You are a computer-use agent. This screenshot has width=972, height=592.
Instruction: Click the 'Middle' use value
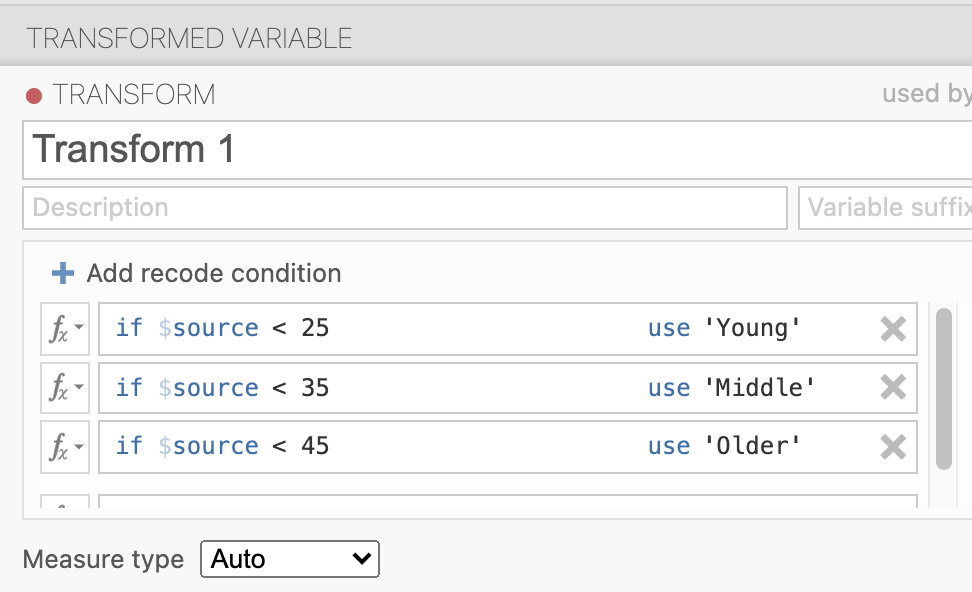click(x=766, y=388)
